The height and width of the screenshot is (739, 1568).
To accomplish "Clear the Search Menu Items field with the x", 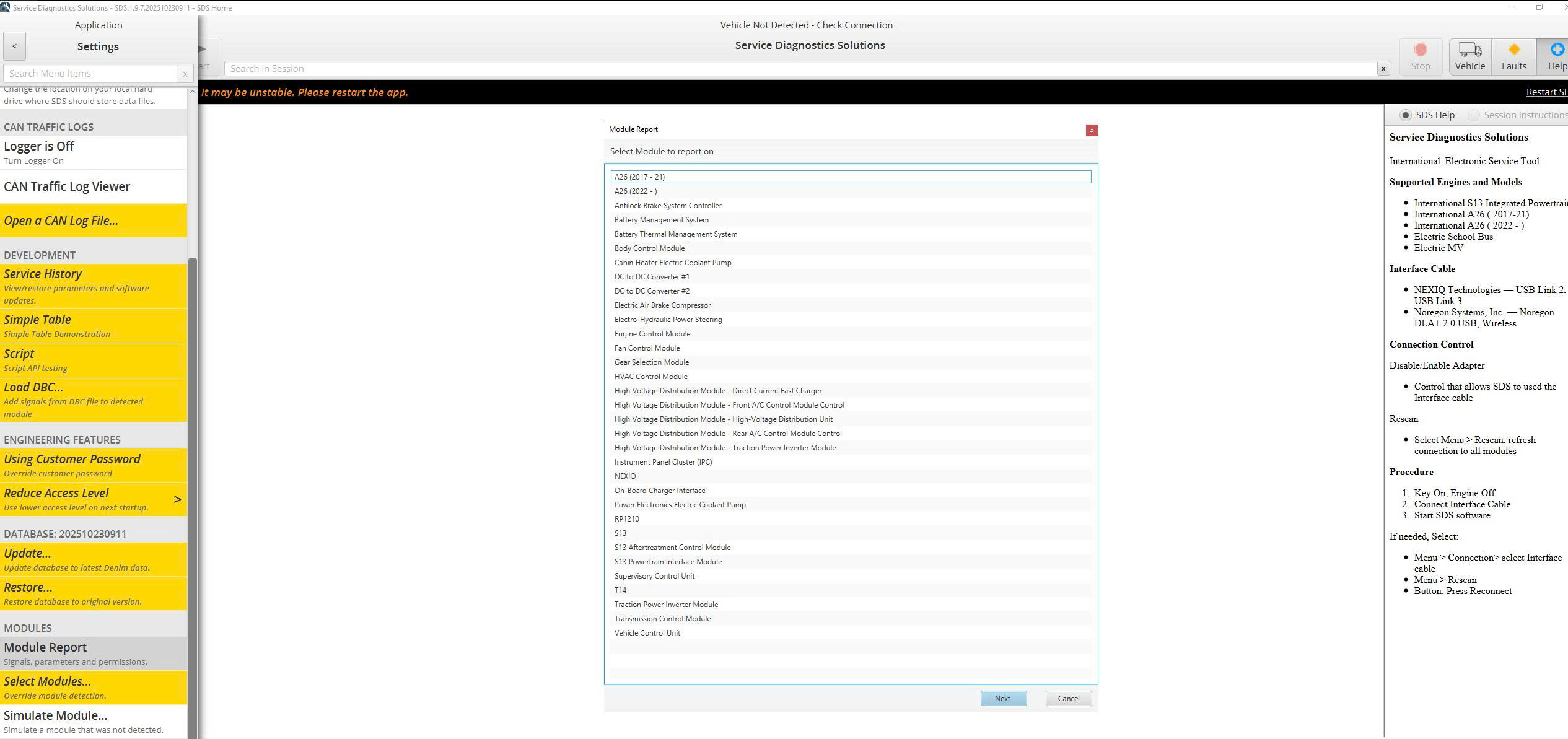I will coord(185,73).
